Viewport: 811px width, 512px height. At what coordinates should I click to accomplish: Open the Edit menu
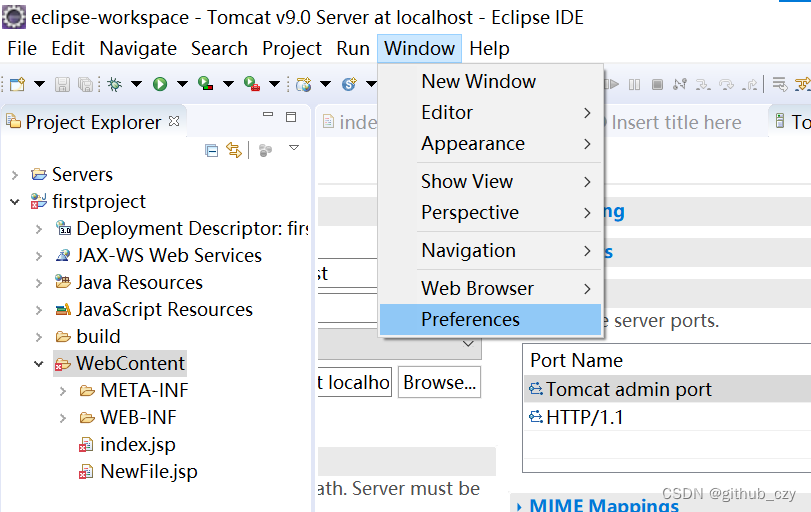[68, 49]
